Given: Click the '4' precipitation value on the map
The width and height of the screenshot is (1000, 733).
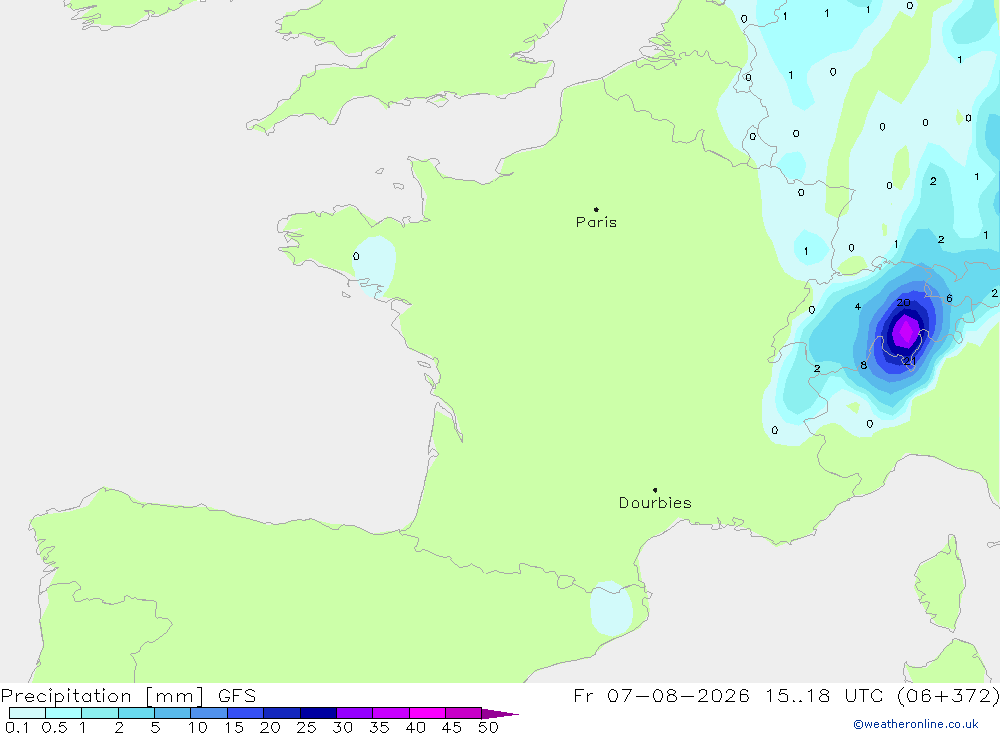Looking at the screenshot, I should click(858, 307).
